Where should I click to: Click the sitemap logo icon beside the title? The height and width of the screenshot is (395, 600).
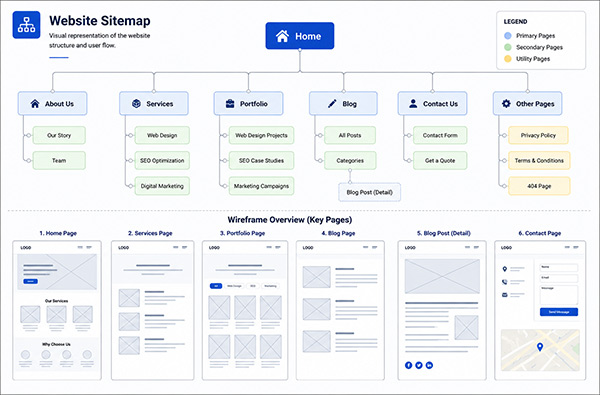[x=26, y=25]
